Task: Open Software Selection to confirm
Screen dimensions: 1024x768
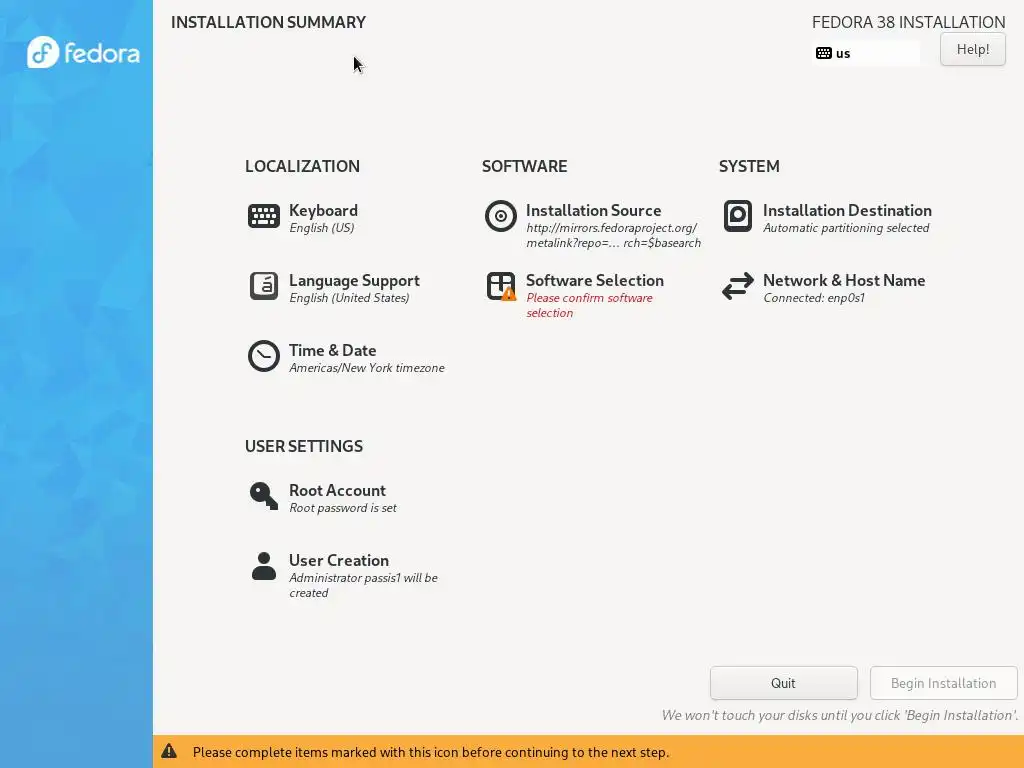Action: tap(595, 280)
